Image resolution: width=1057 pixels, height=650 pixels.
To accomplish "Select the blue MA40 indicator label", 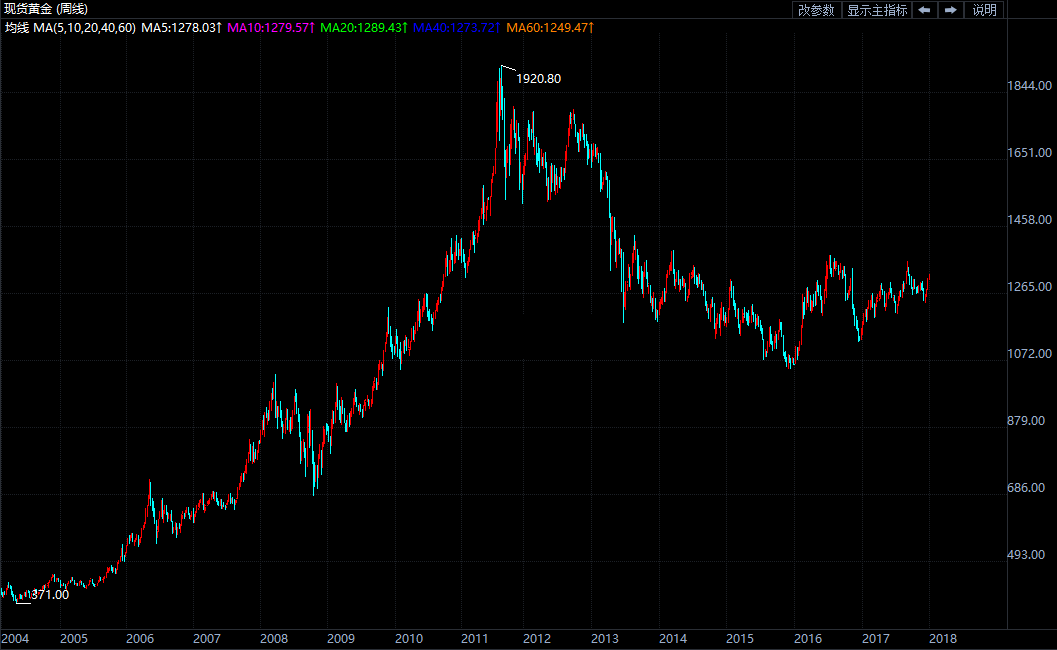I will pyautogui.click(x=457, y=28).
